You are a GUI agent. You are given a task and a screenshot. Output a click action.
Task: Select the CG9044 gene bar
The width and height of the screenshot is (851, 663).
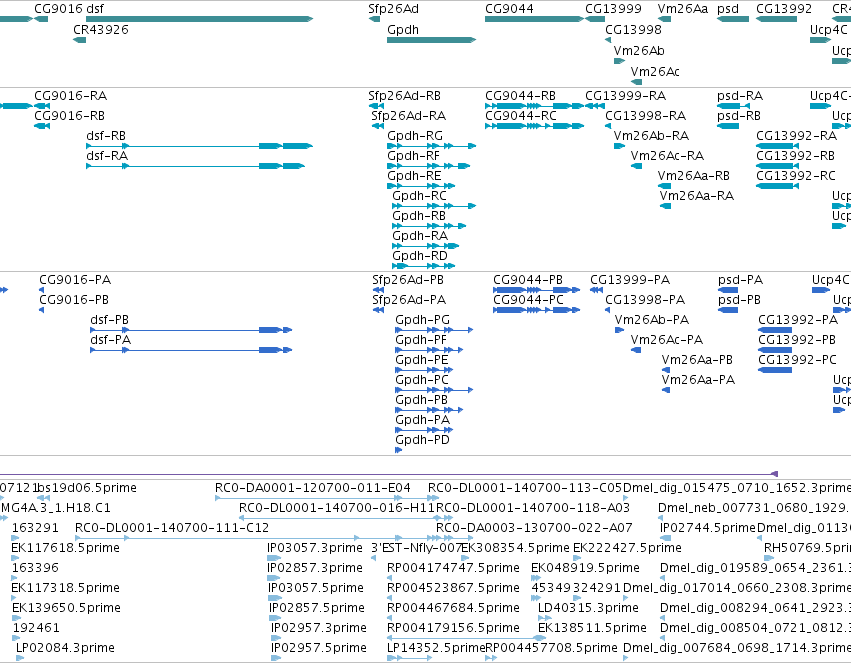point(534,19)
